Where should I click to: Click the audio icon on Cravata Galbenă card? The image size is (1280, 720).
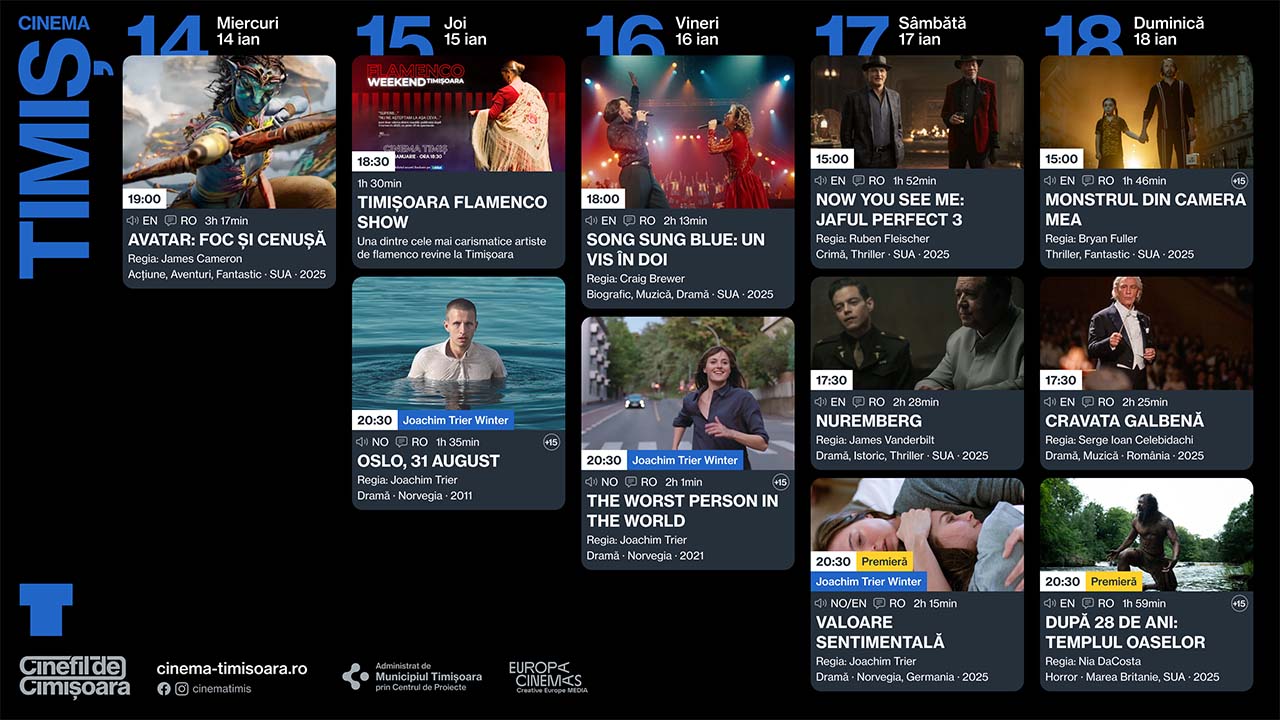coord(1051,402)
